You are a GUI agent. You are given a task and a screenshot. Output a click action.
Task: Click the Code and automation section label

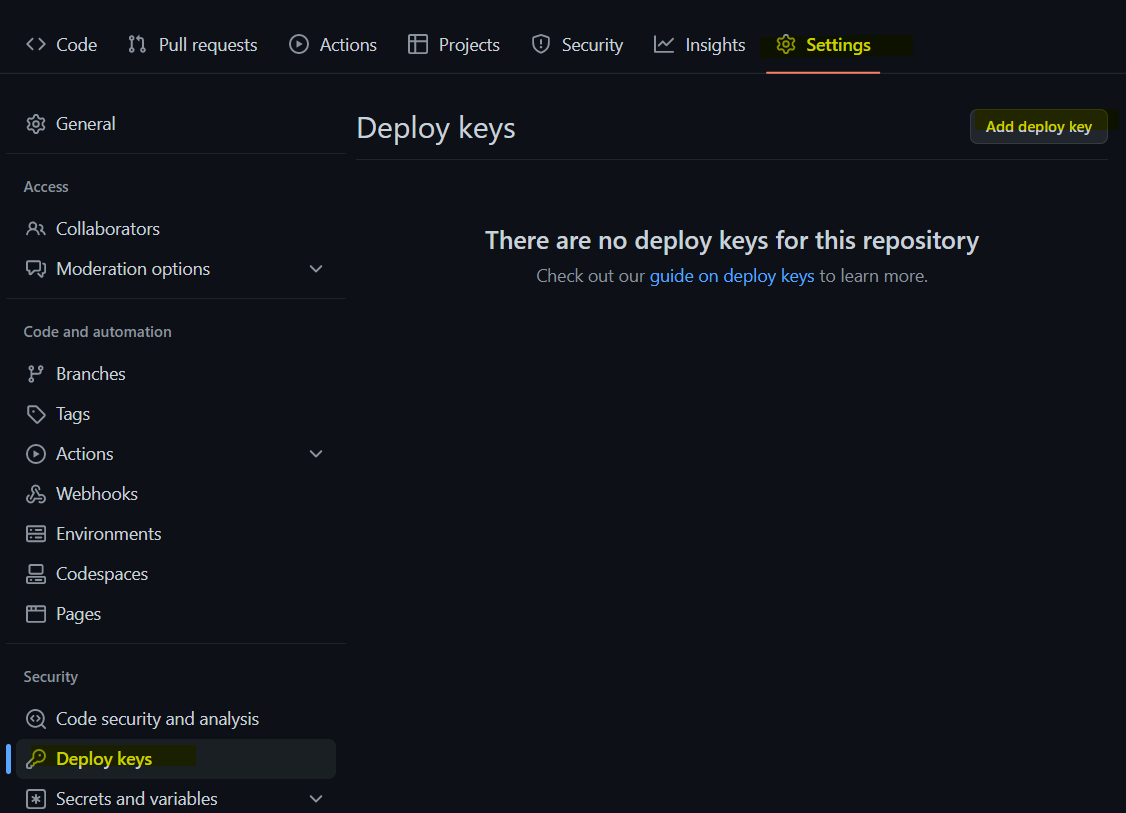pyautogui.click(x=98, y=332)
